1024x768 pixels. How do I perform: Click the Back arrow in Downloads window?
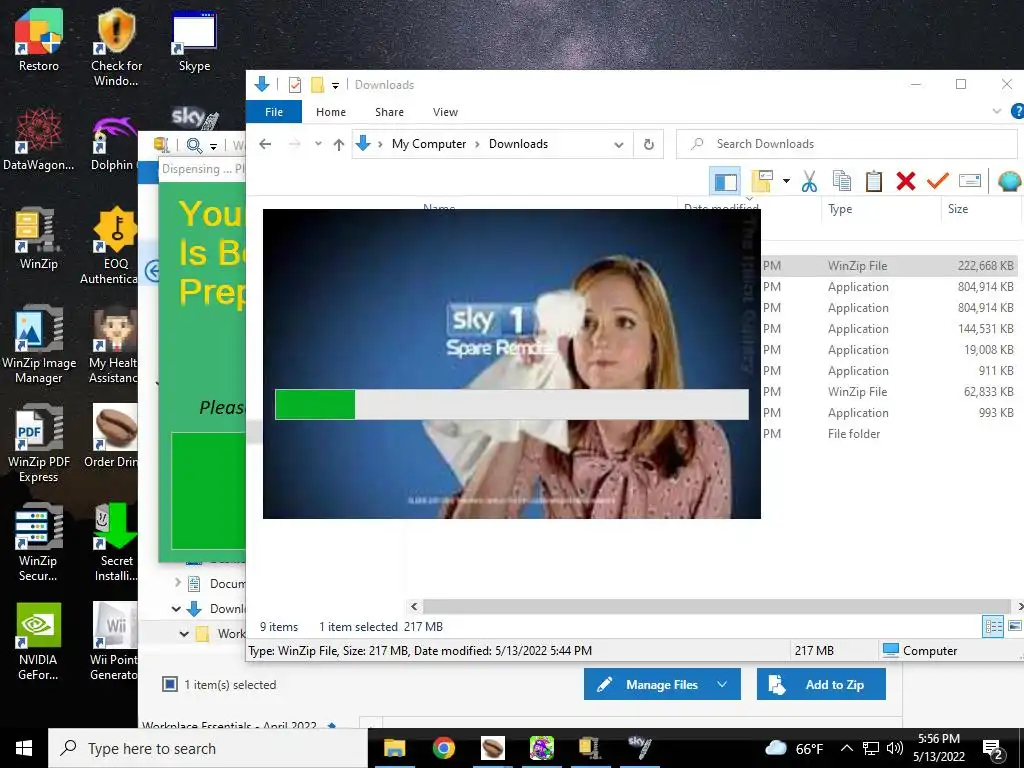(265, 144)
